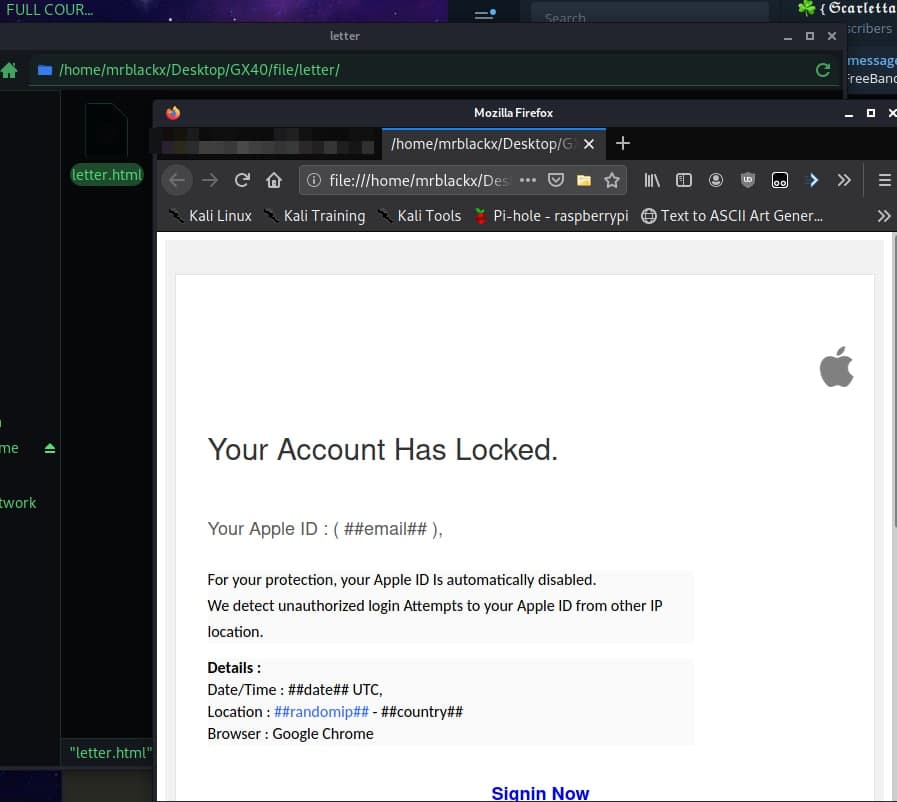This screenshot has width=897, height=802.
Task: Click the Firefox reload page button
Action: point(242,180)
